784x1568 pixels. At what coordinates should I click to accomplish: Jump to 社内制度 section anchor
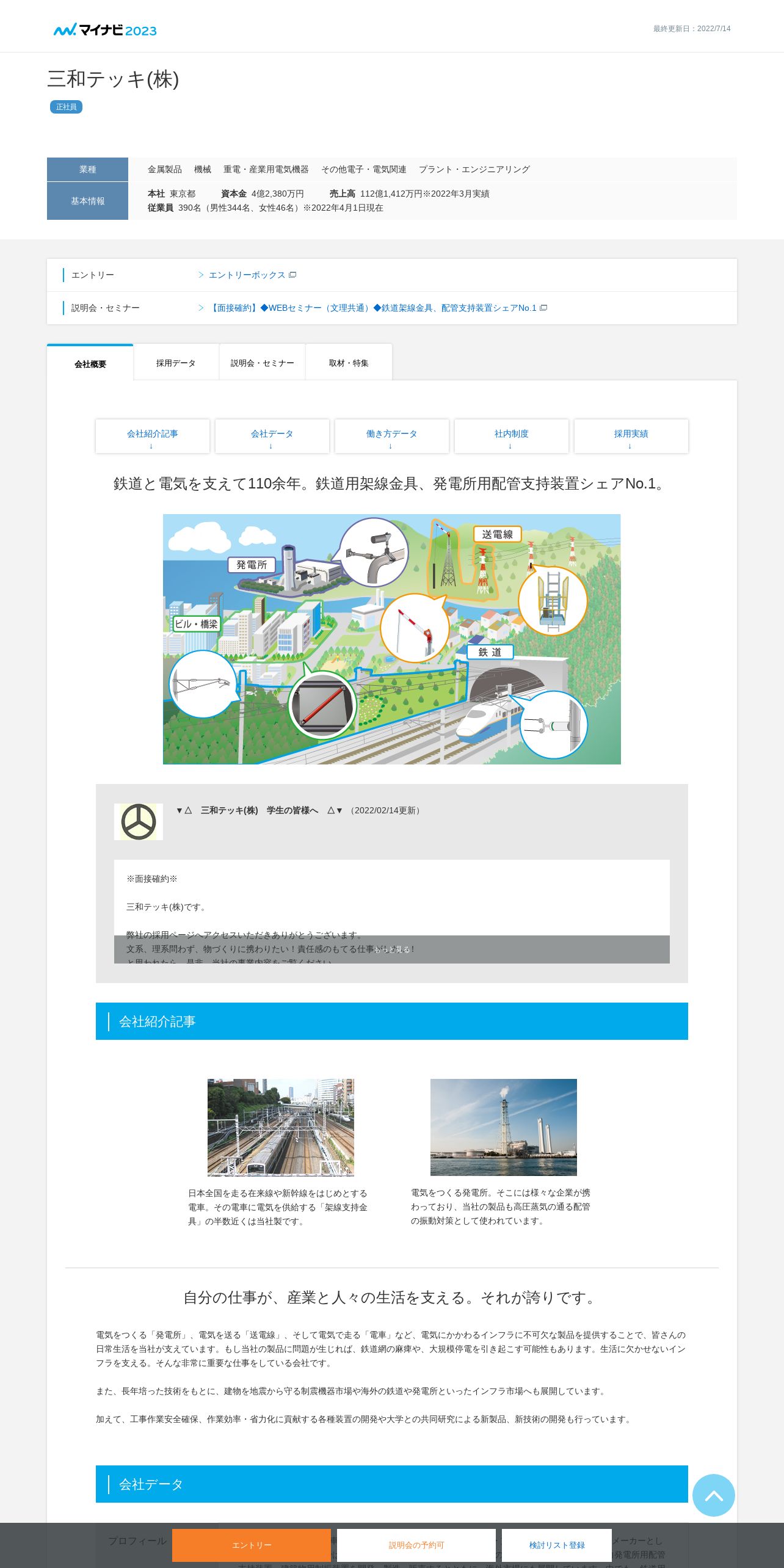[512, 436]
